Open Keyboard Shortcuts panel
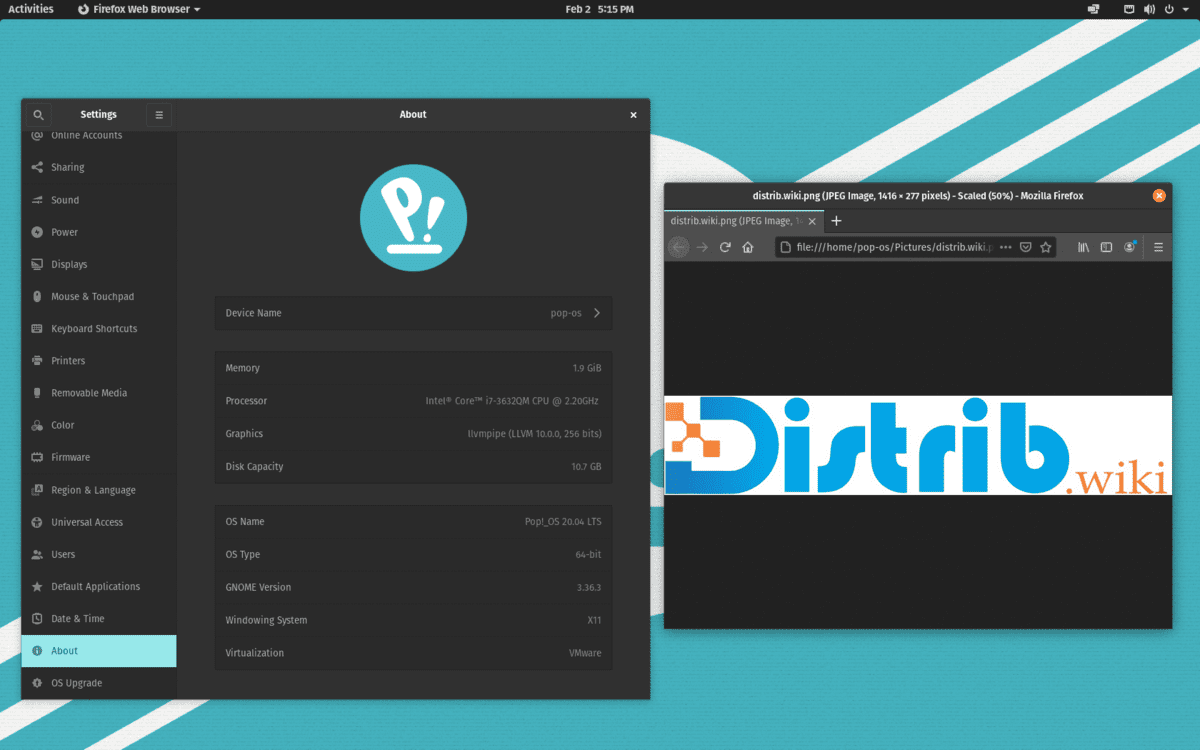1200x750 pixels. click(99, 328)
